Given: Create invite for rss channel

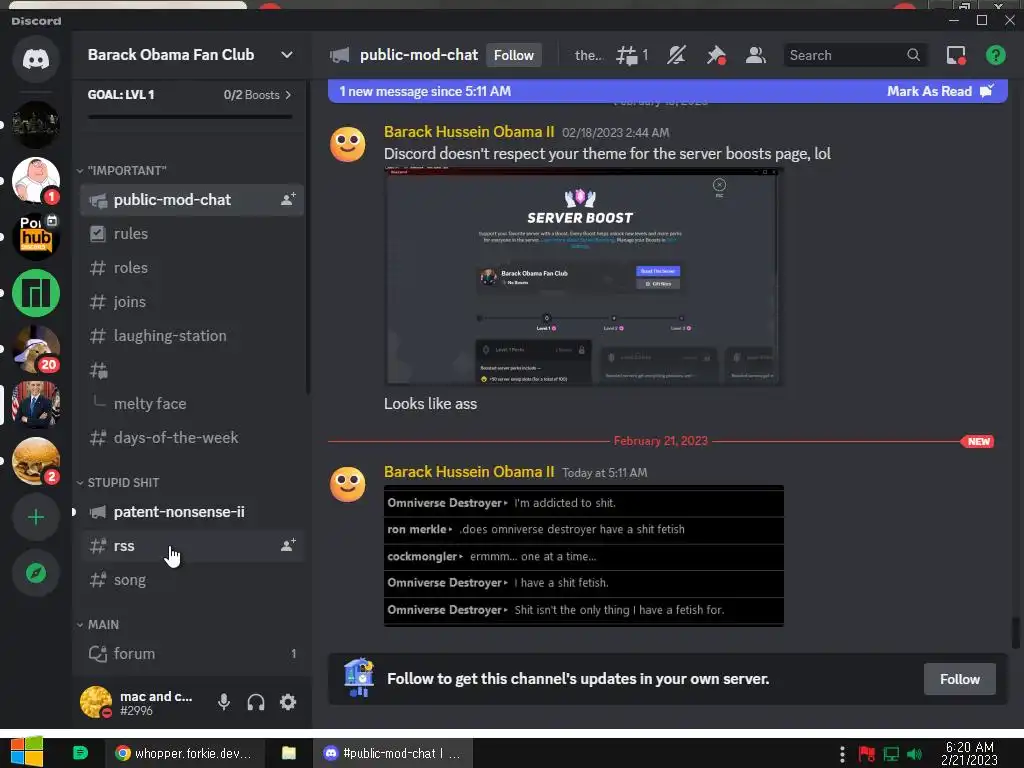Looking at the screenshot, I should (288, 545).
